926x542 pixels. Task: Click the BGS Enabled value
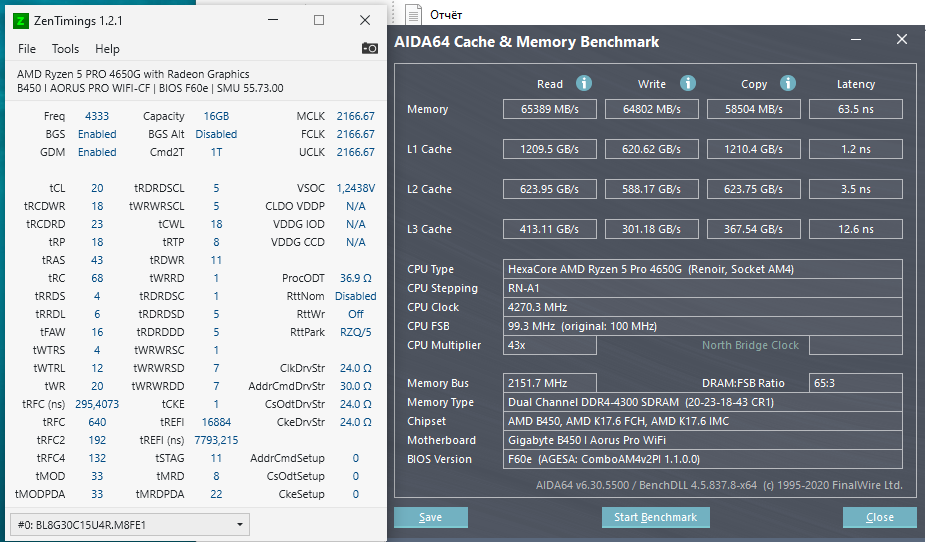(x=97, y=134)
